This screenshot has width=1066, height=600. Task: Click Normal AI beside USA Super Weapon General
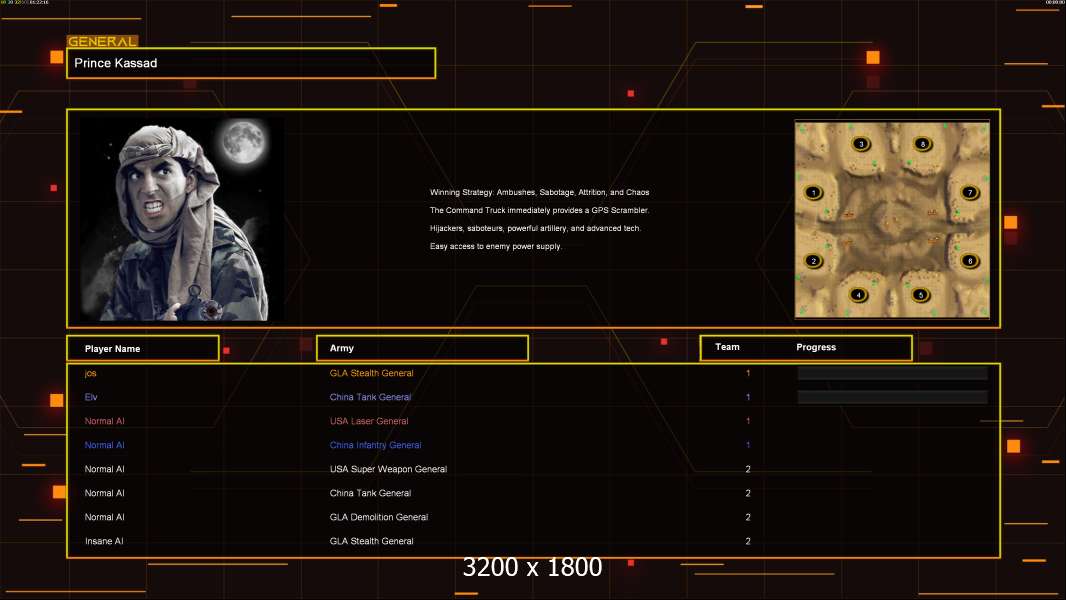(105, 469)
